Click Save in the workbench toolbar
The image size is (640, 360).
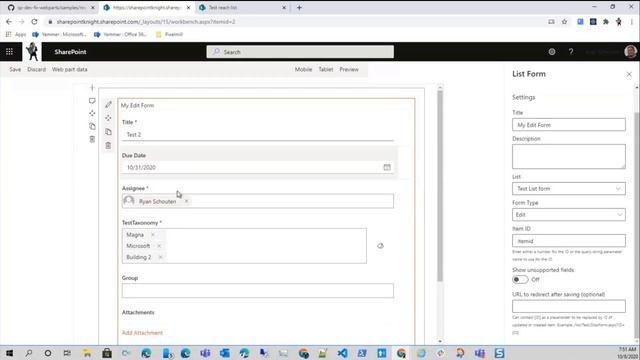pyautogui.click(x=15, y=69)
